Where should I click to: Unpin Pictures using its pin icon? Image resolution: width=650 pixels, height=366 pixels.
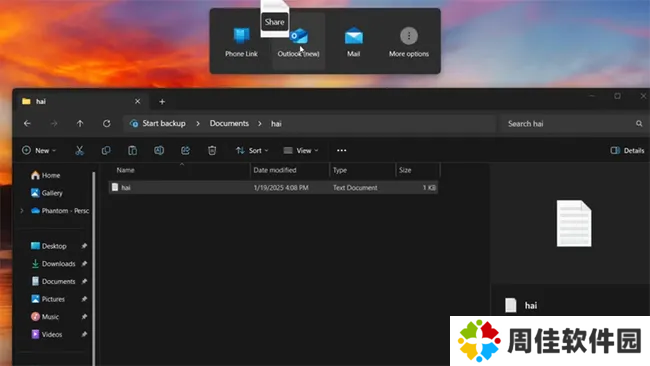pyautogui.click(x=84, y=299)
